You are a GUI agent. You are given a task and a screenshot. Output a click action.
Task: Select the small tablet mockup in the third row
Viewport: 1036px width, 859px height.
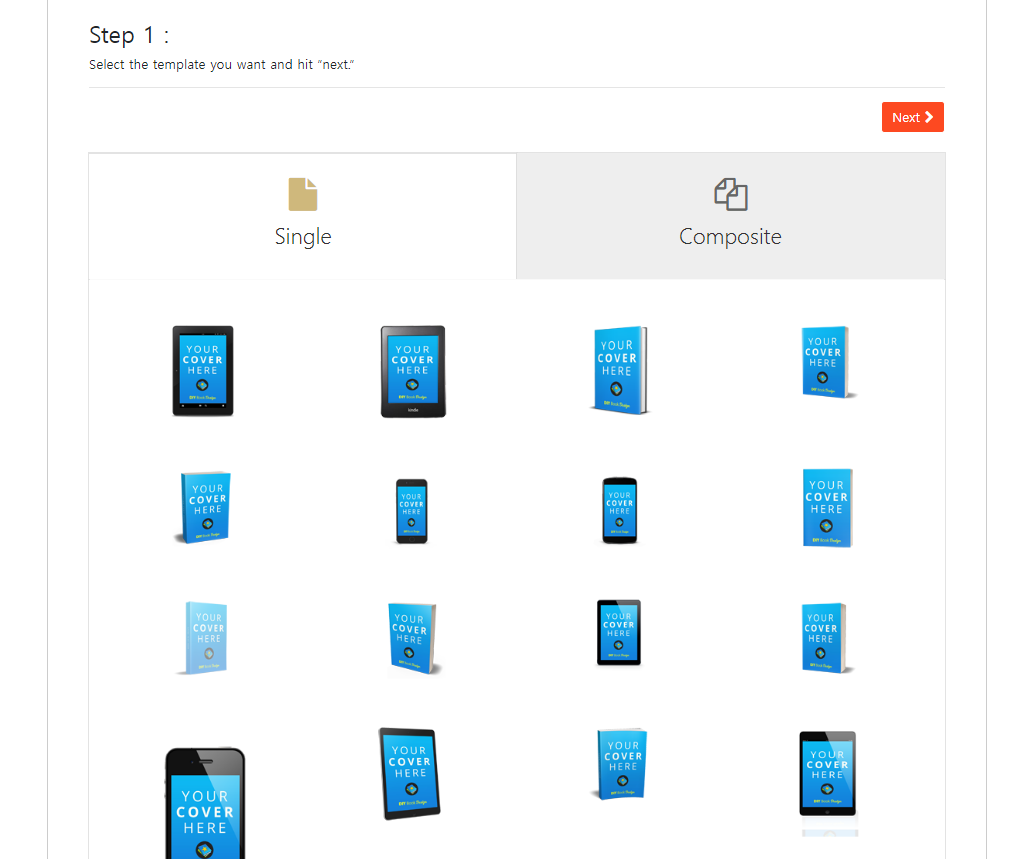[619, 632]
